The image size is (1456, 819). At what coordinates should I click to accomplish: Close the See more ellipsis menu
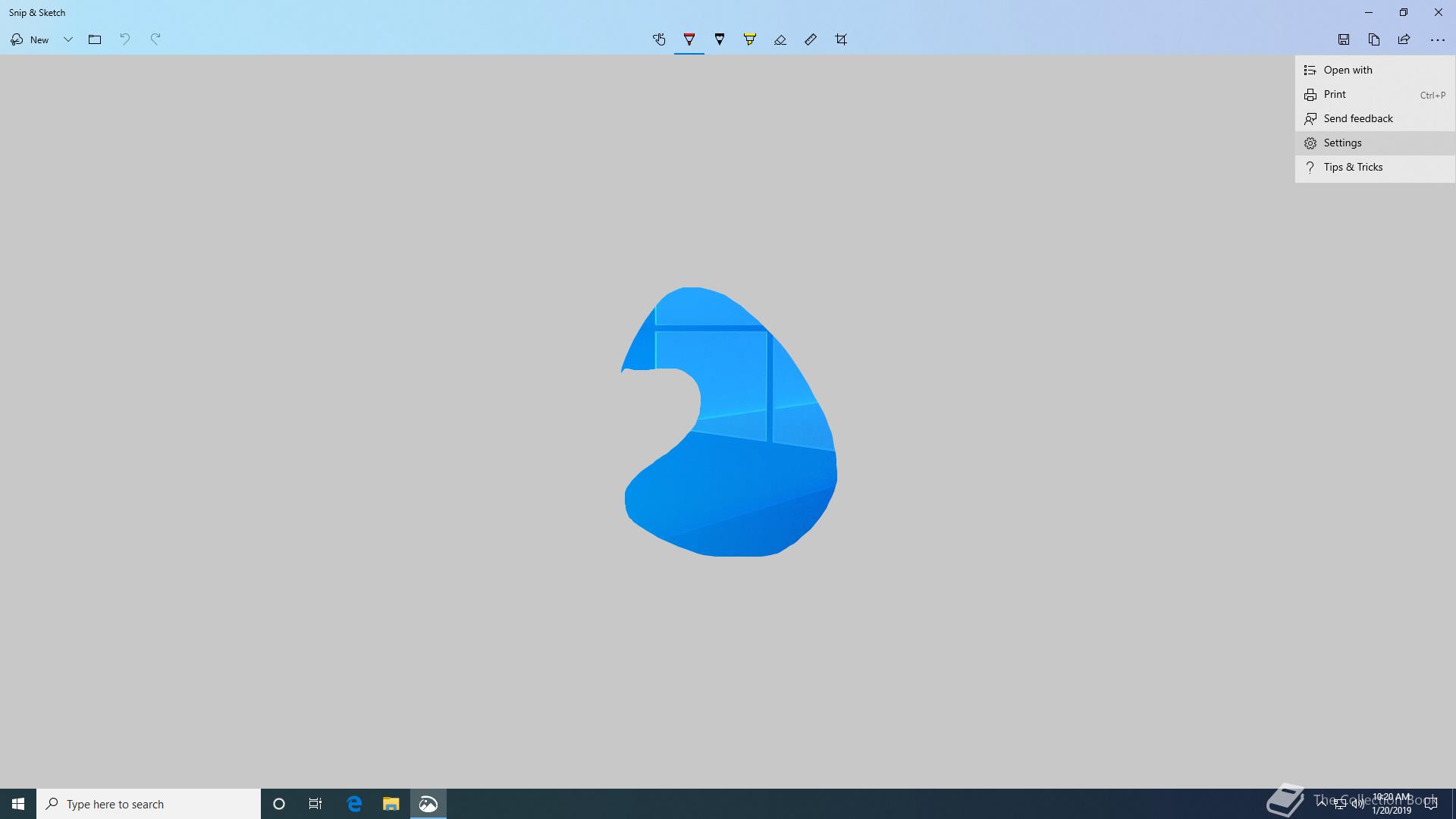[1437, 39]
